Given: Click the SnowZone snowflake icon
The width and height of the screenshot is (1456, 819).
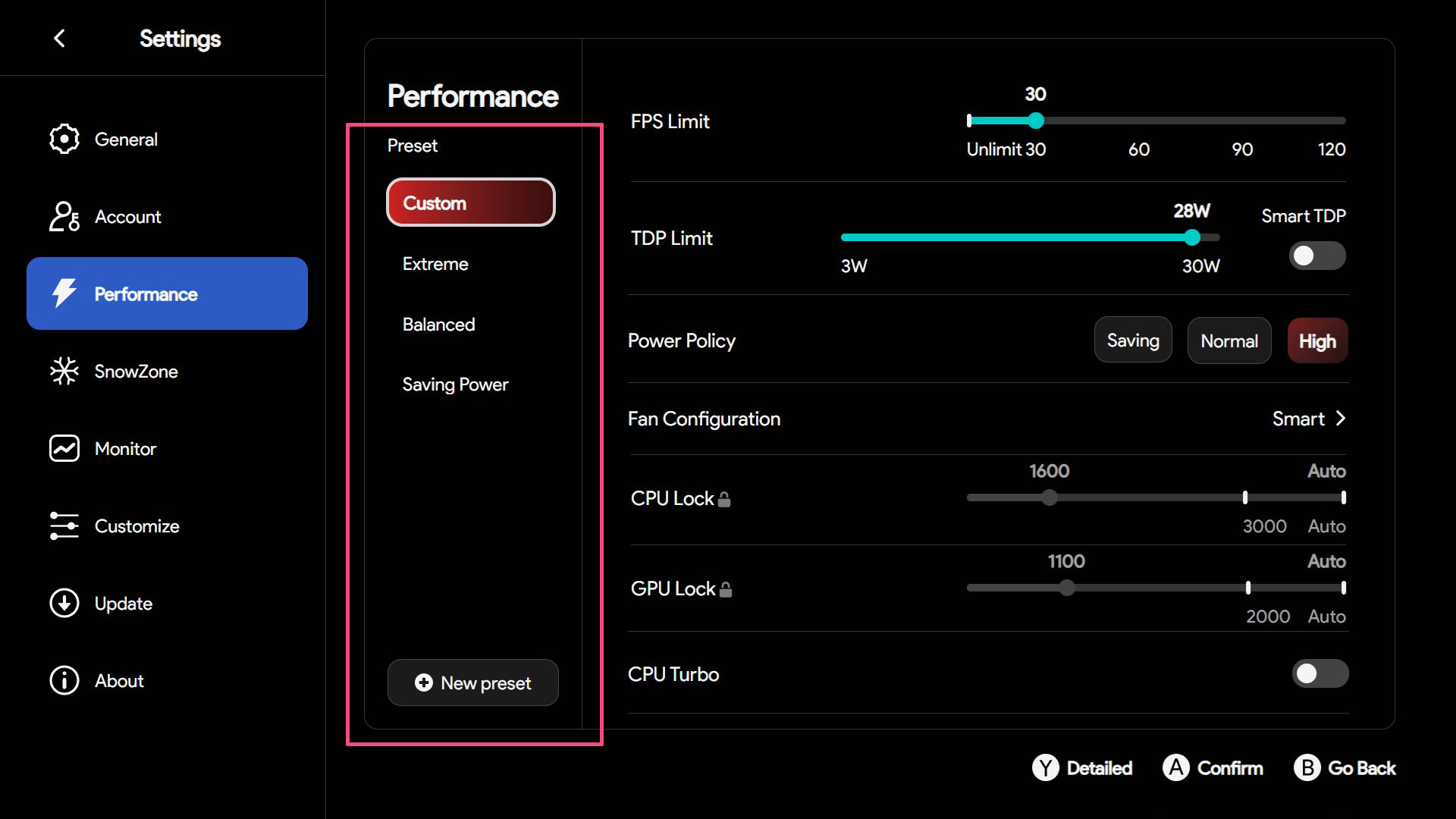Looking at the screenshot, I should (64, 371).
